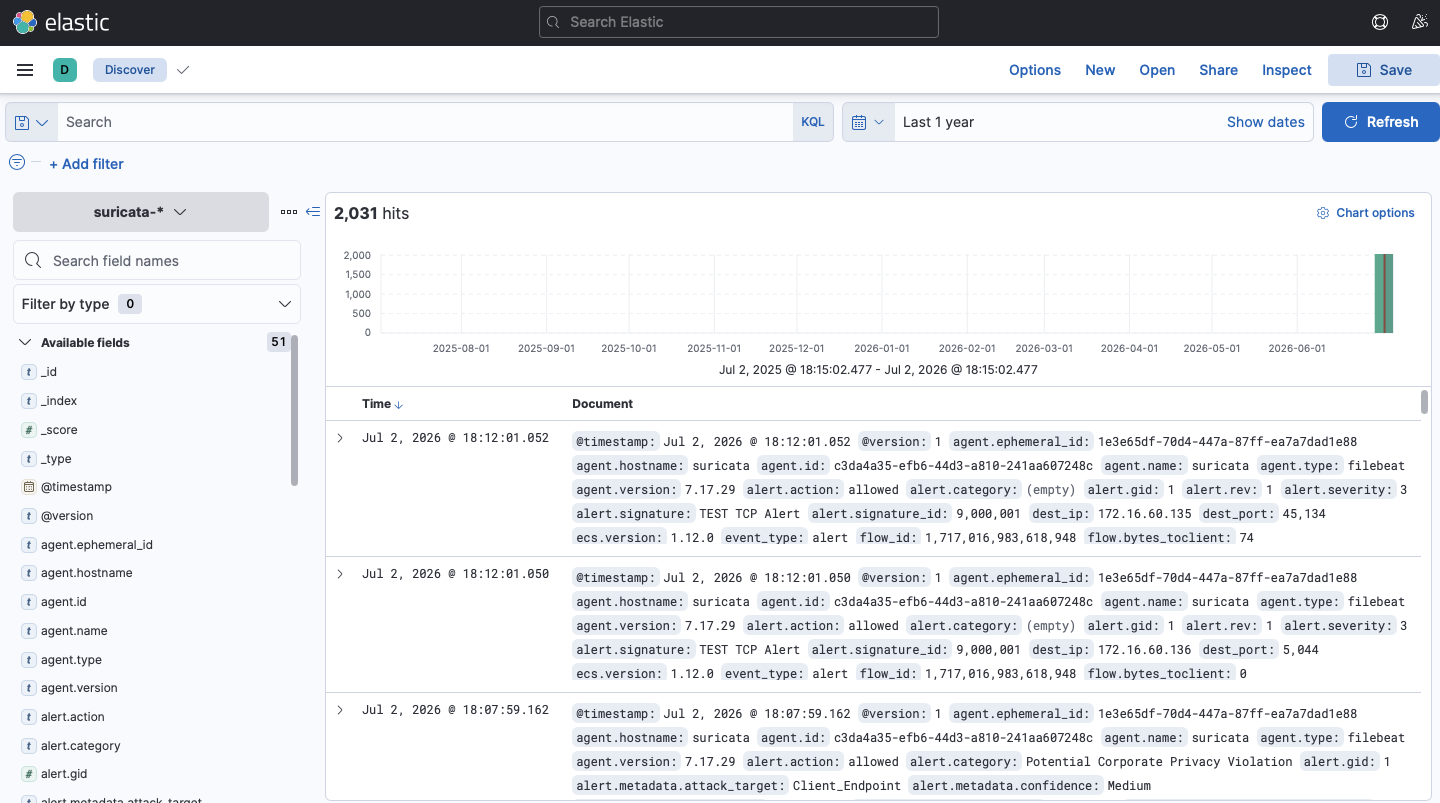1440x803 pixels.
Task: Click Show dates link
Action: [x=1266, y=122]
